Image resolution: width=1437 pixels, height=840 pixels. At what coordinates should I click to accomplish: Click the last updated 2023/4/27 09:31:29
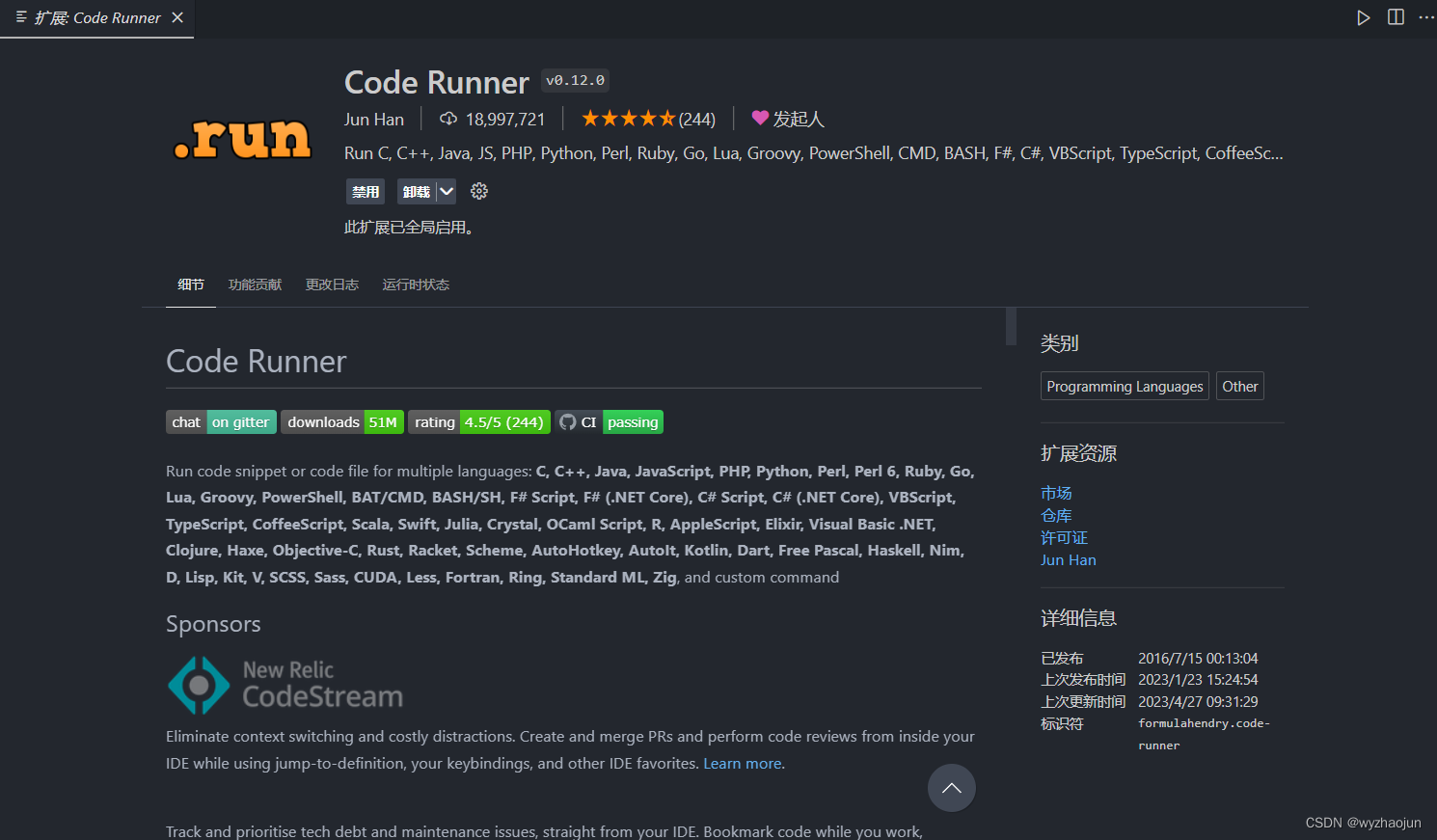1198,701
